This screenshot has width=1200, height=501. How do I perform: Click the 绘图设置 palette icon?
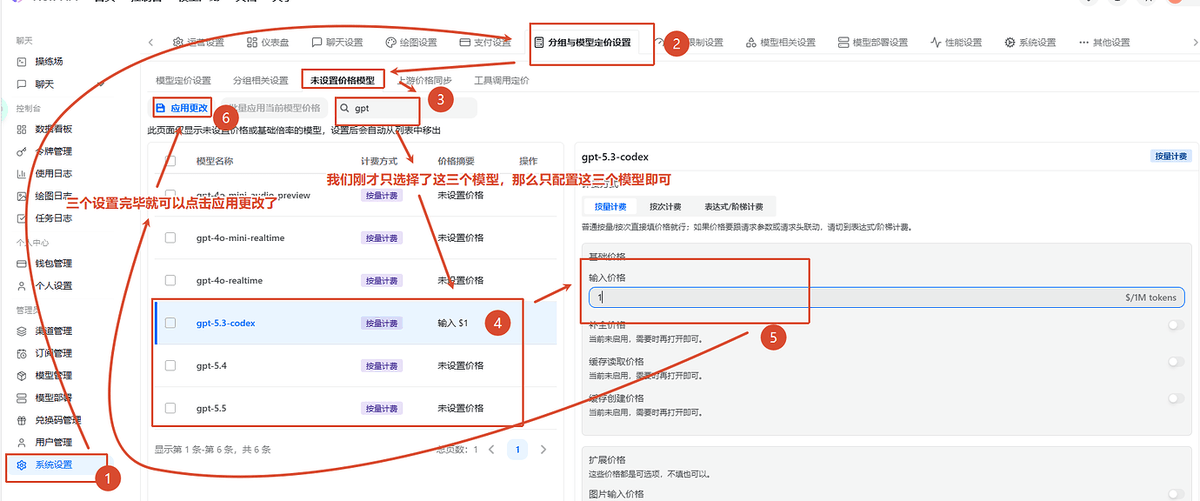click(x=391, y=42)
